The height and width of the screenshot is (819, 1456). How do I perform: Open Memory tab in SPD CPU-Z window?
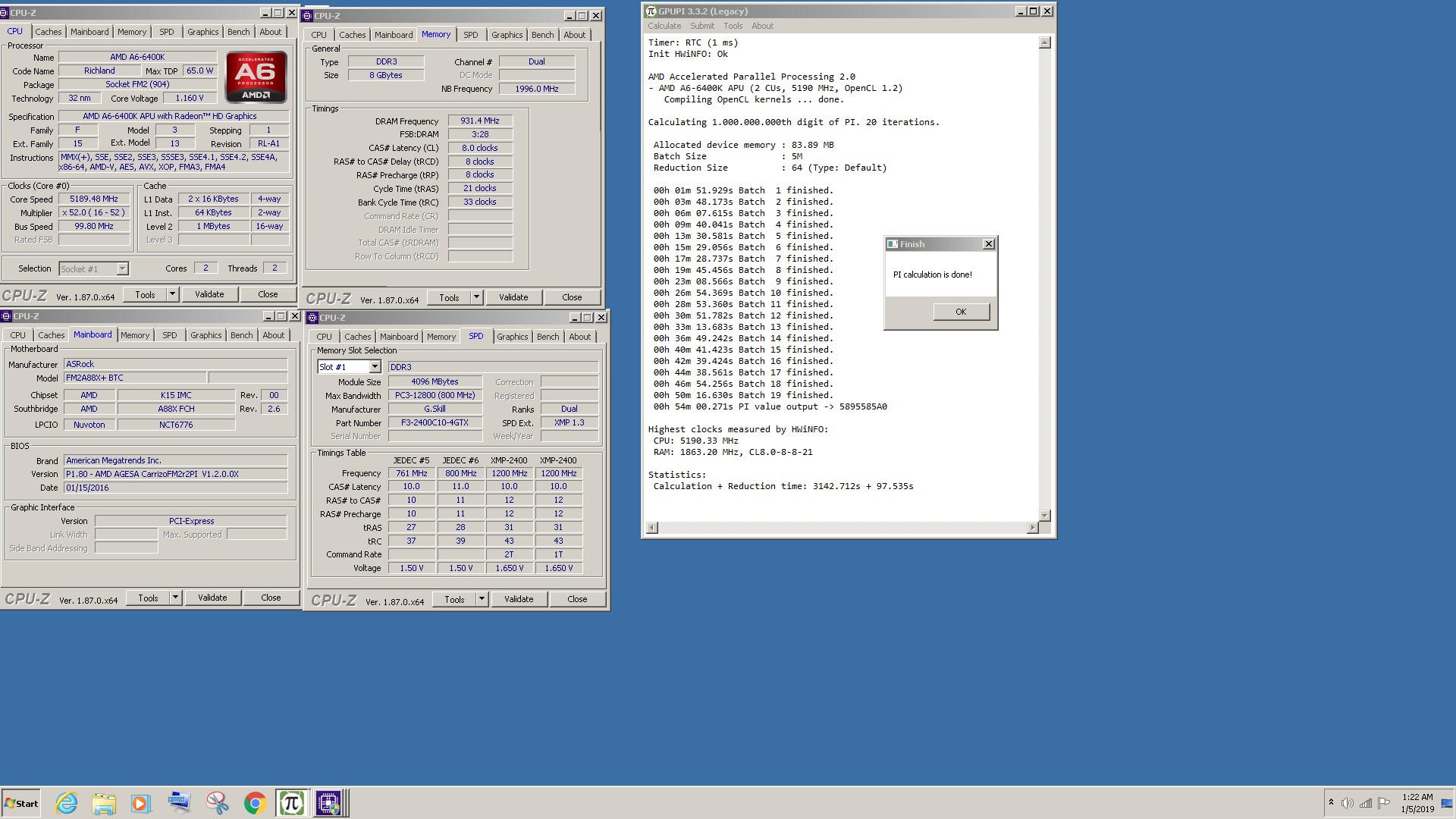tap(441, 337)
